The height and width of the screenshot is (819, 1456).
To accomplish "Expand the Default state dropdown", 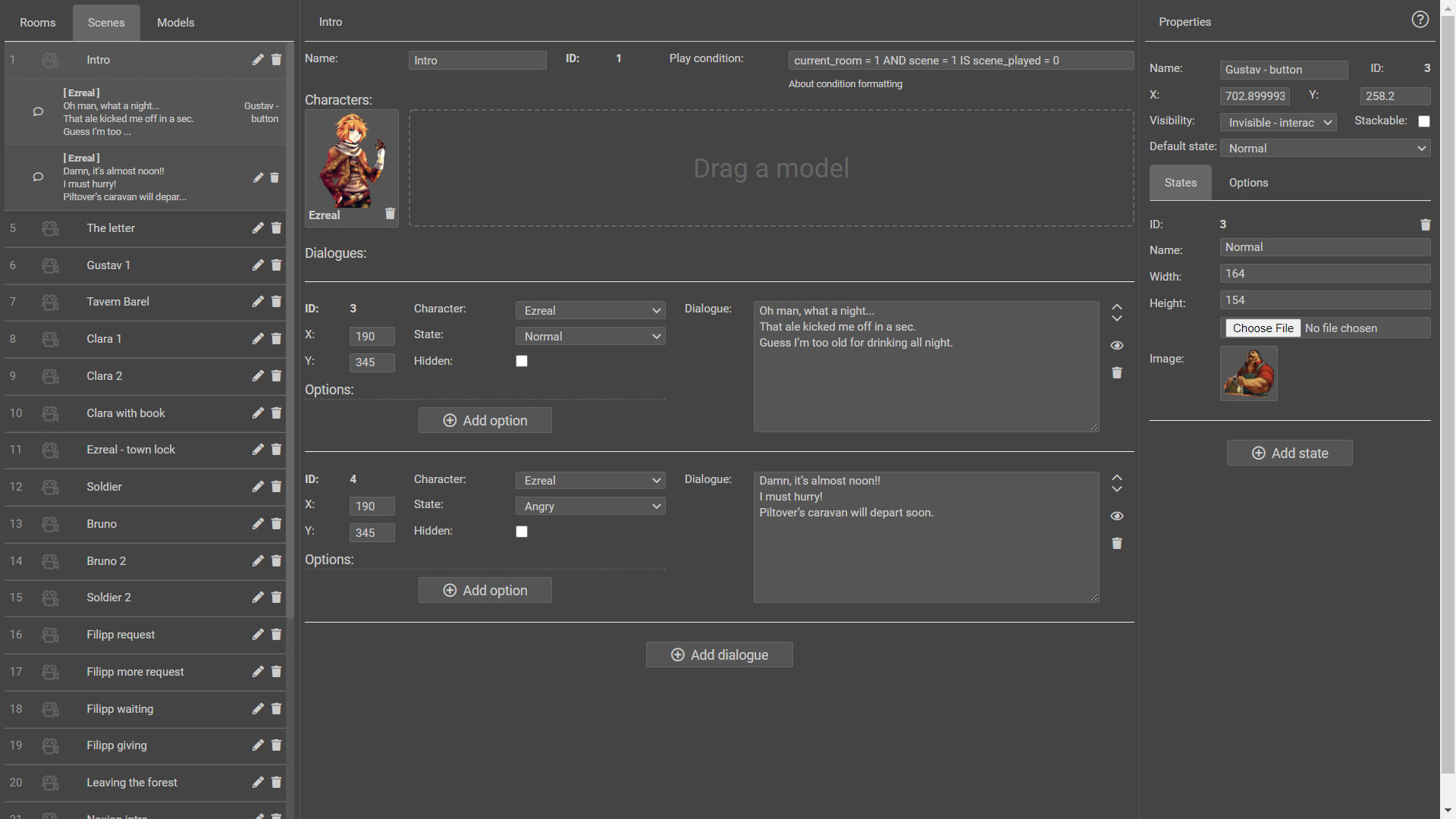I will pyautogui.click(x=1325, y=149).
